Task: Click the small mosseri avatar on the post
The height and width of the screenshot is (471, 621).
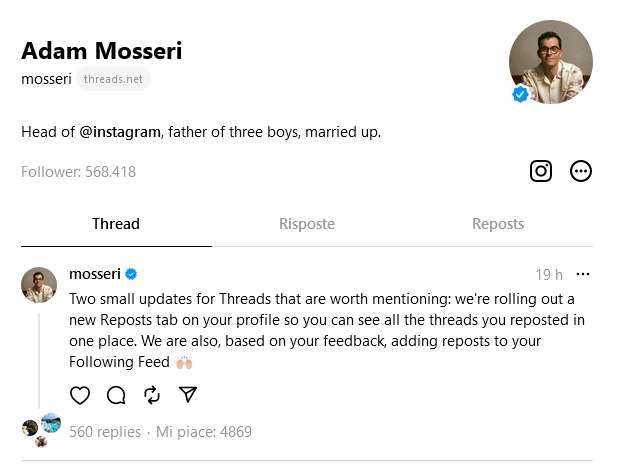Action: 39,285
